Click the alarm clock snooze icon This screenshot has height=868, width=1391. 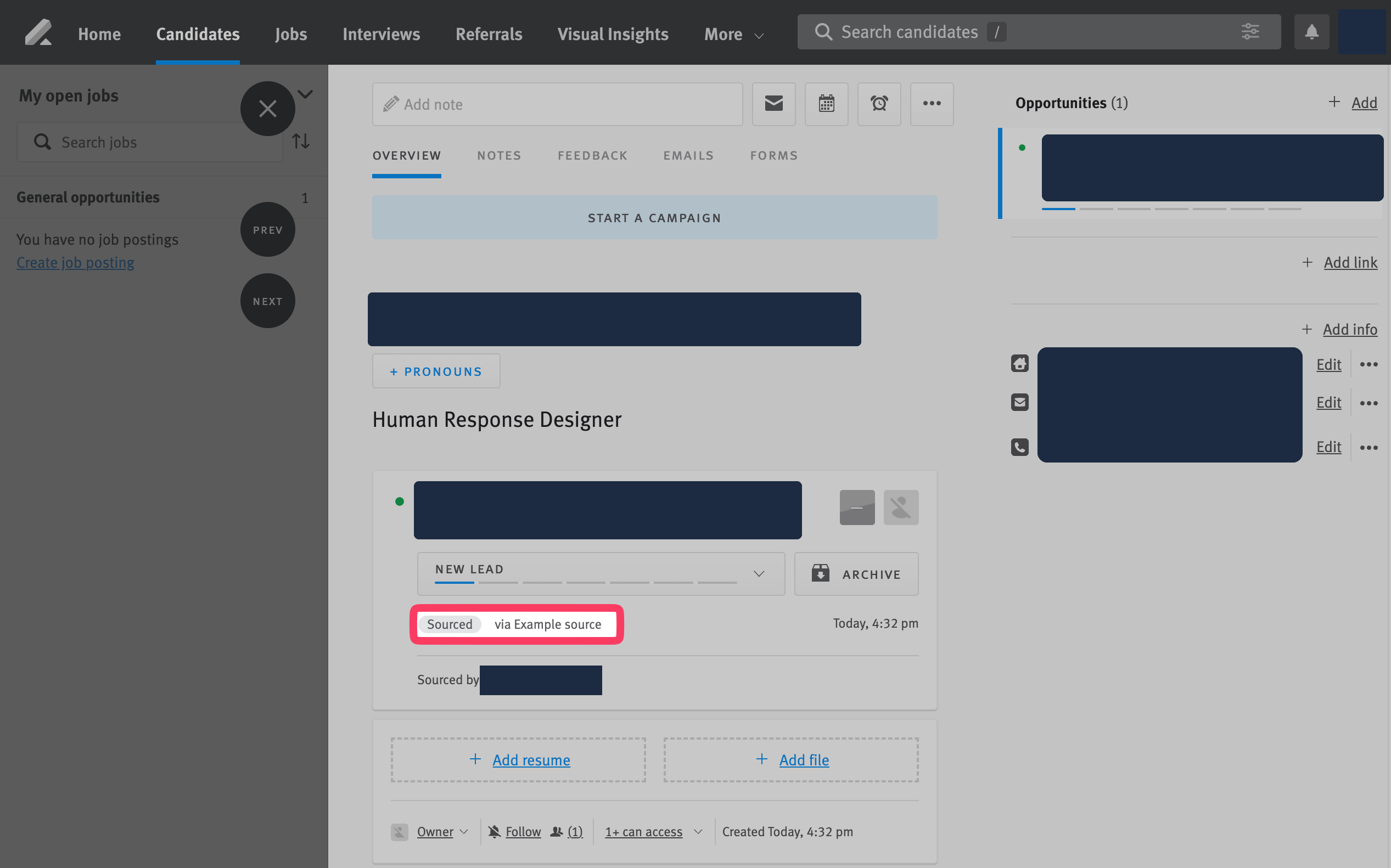[x=879, y=104]
